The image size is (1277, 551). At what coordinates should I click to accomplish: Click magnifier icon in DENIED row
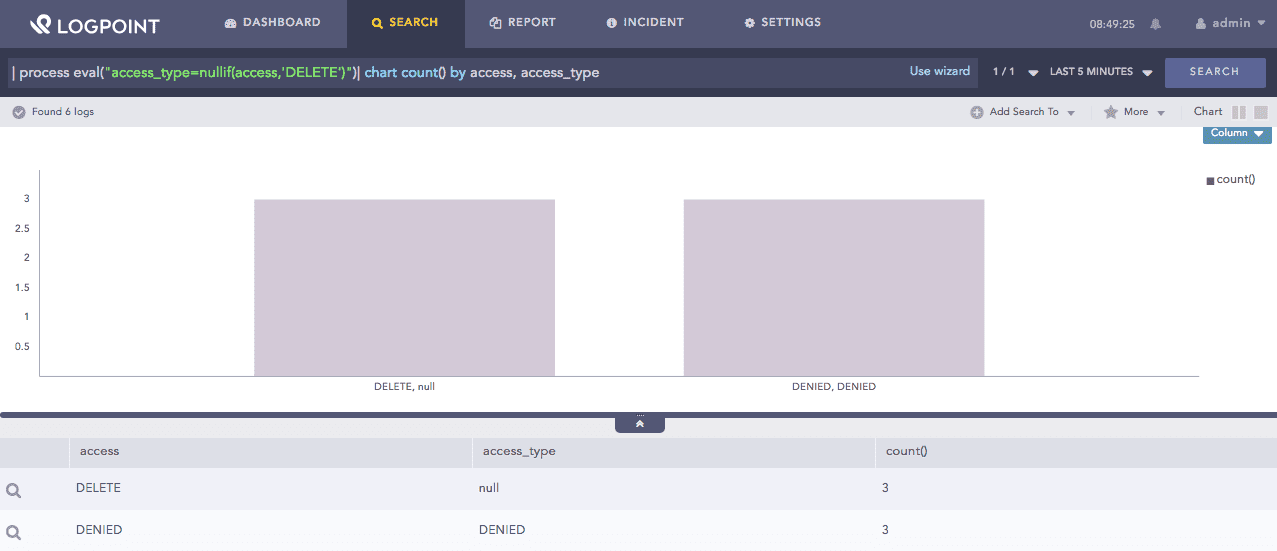[x=14, y=532]
